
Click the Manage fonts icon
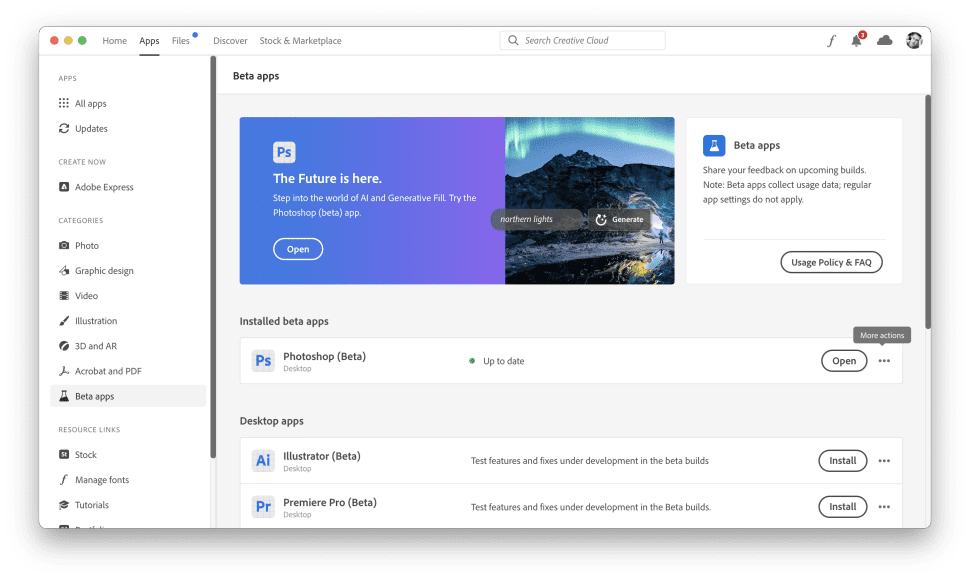(x=64, y=479)
